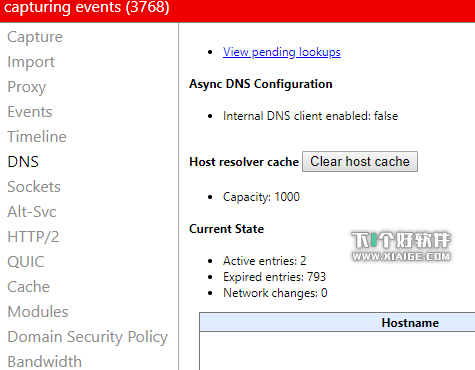Click the Clear host cache button
This screenshot has height=370, width=475.
coord(360,162)
